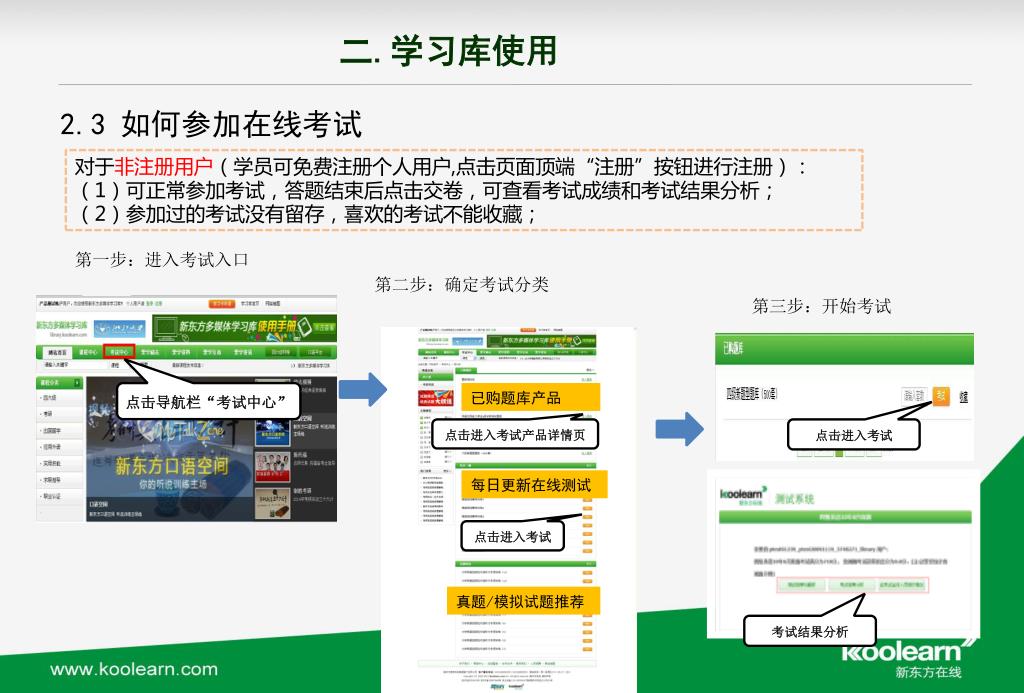
Task: Click the blue download banner beside the site logo
Action: [119, 328]
